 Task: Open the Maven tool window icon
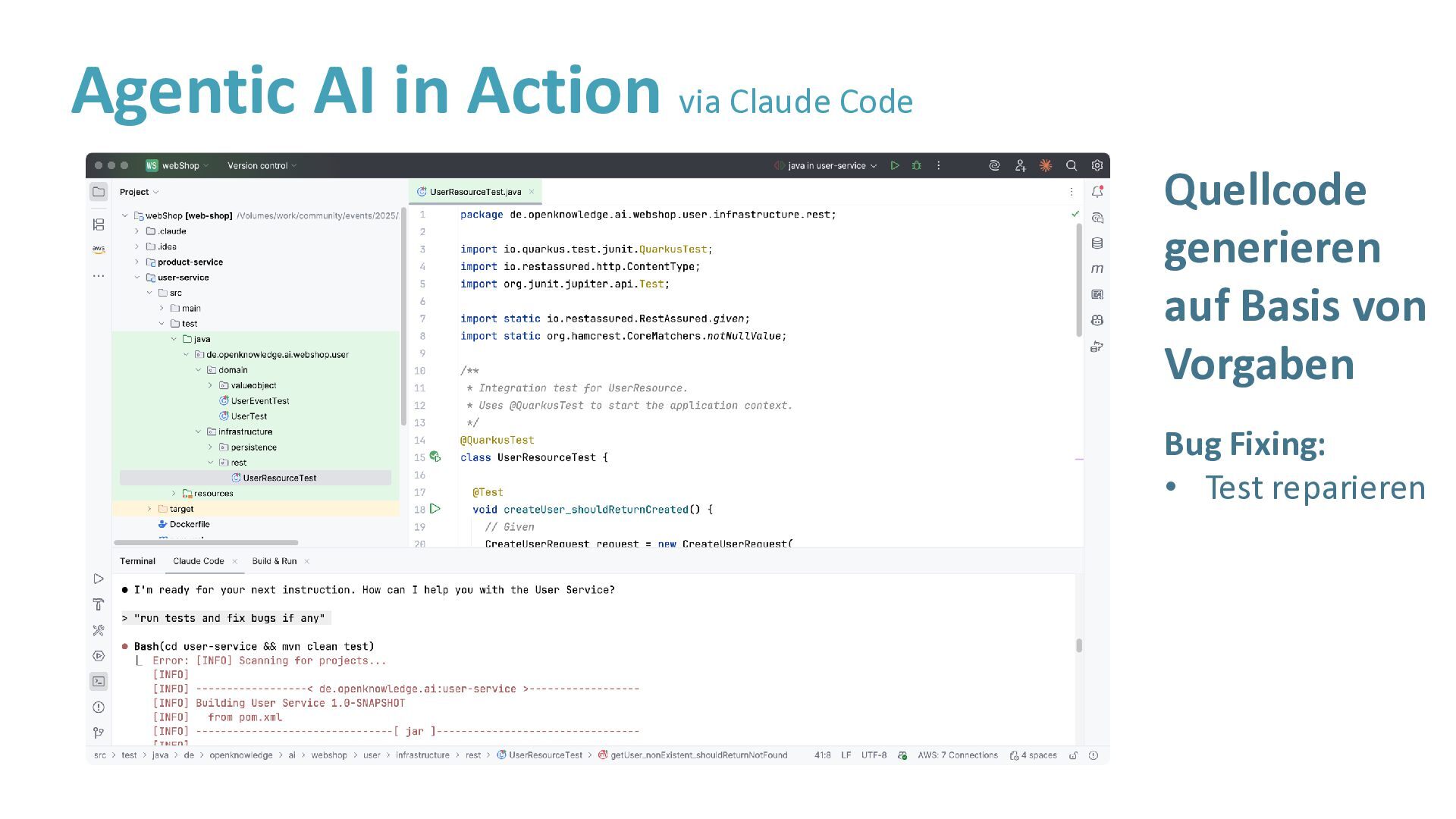pos(1097,269)
